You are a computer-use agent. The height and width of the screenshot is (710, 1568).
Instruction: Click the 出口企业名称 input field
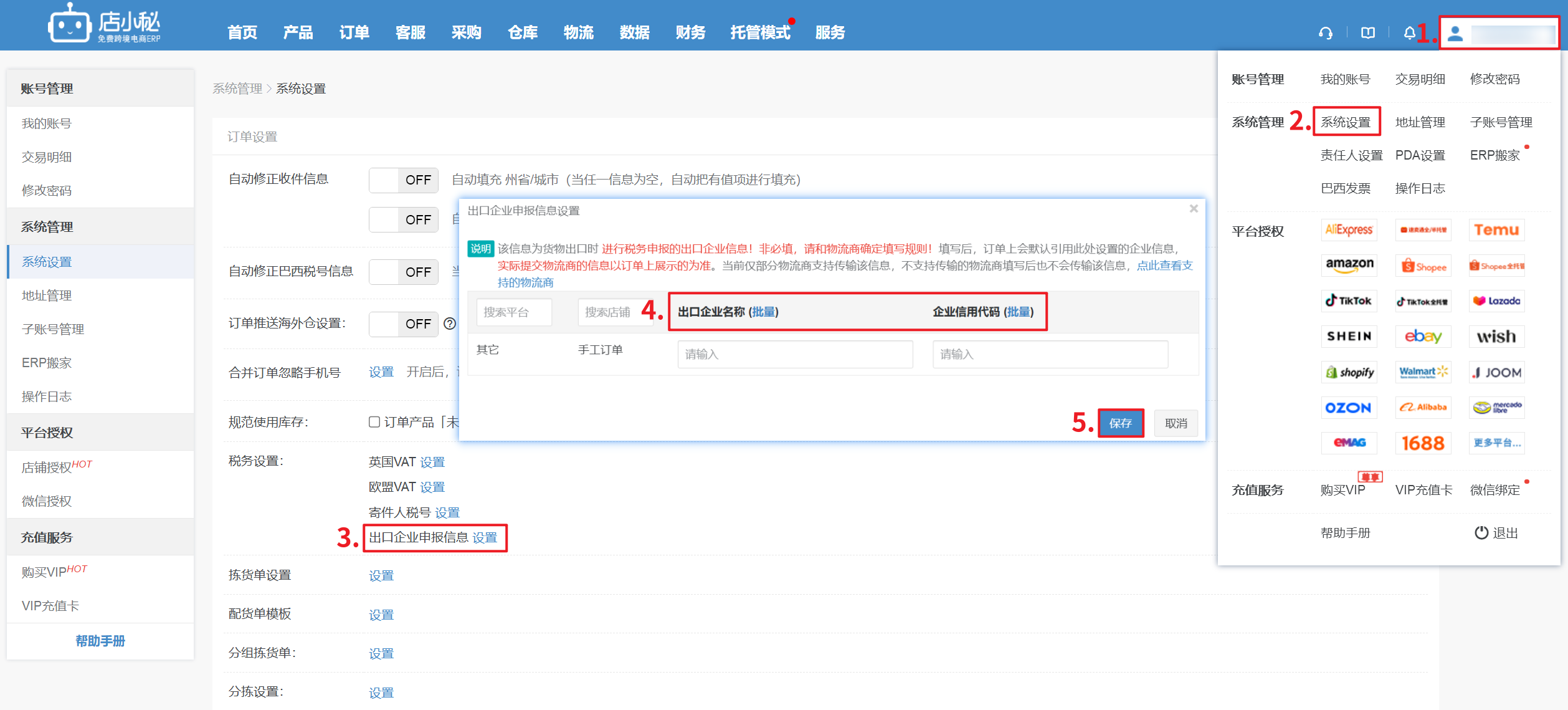point(795,354)
